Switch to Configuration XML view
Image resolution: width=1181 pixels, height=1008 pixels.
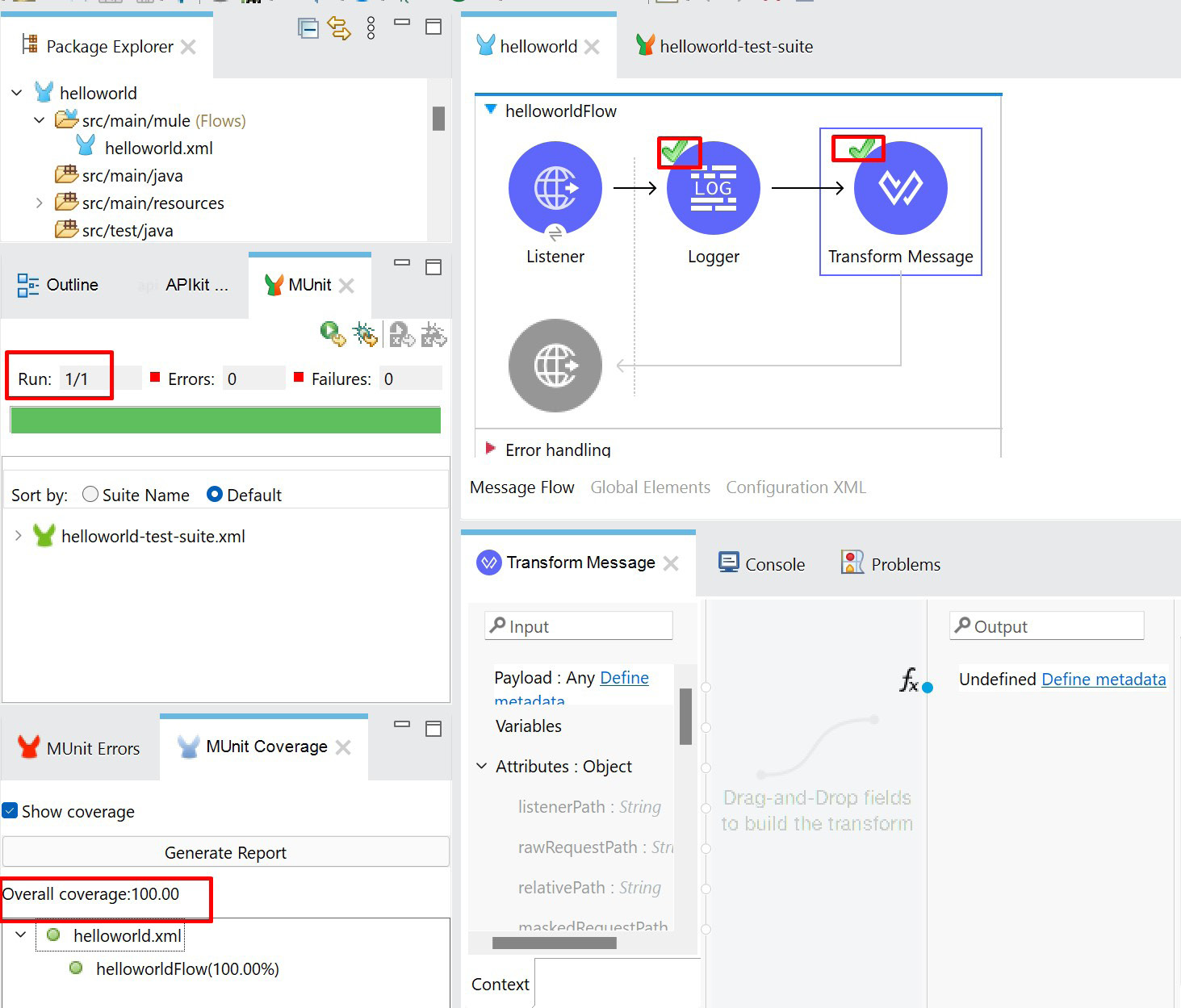point(796,487)
